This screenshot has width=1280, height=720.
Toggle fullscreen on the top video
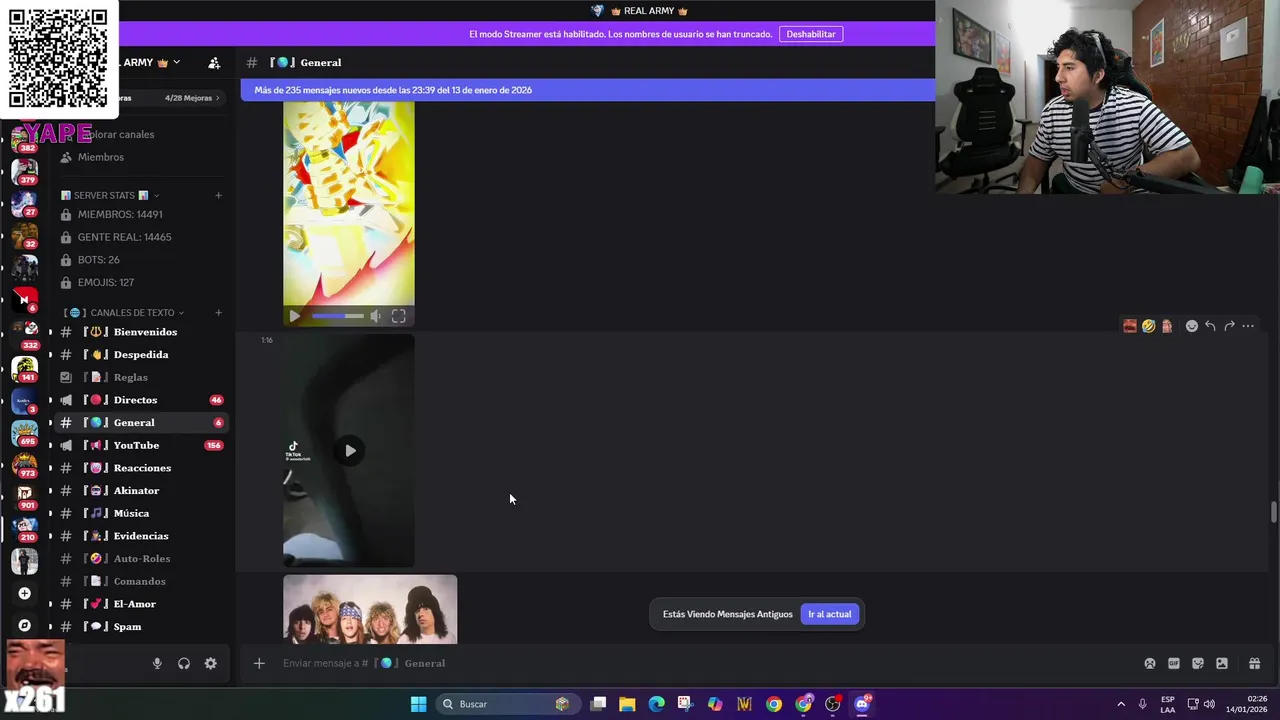click(x=398, y=316)
